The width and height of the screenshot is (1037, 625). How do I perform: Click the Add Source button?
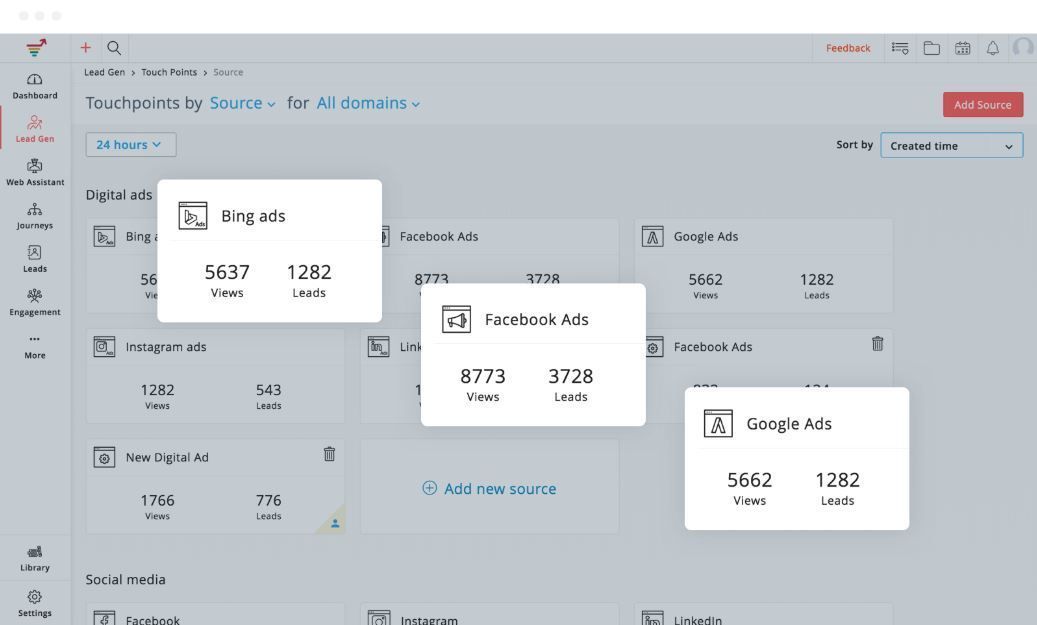982,104
